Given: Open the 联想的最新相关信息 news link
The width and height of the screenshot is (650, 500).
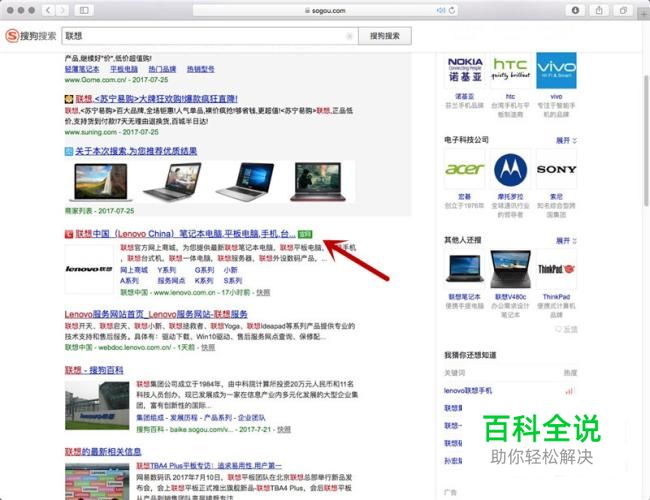Looking at the screenshot, I should pos(103,451).
